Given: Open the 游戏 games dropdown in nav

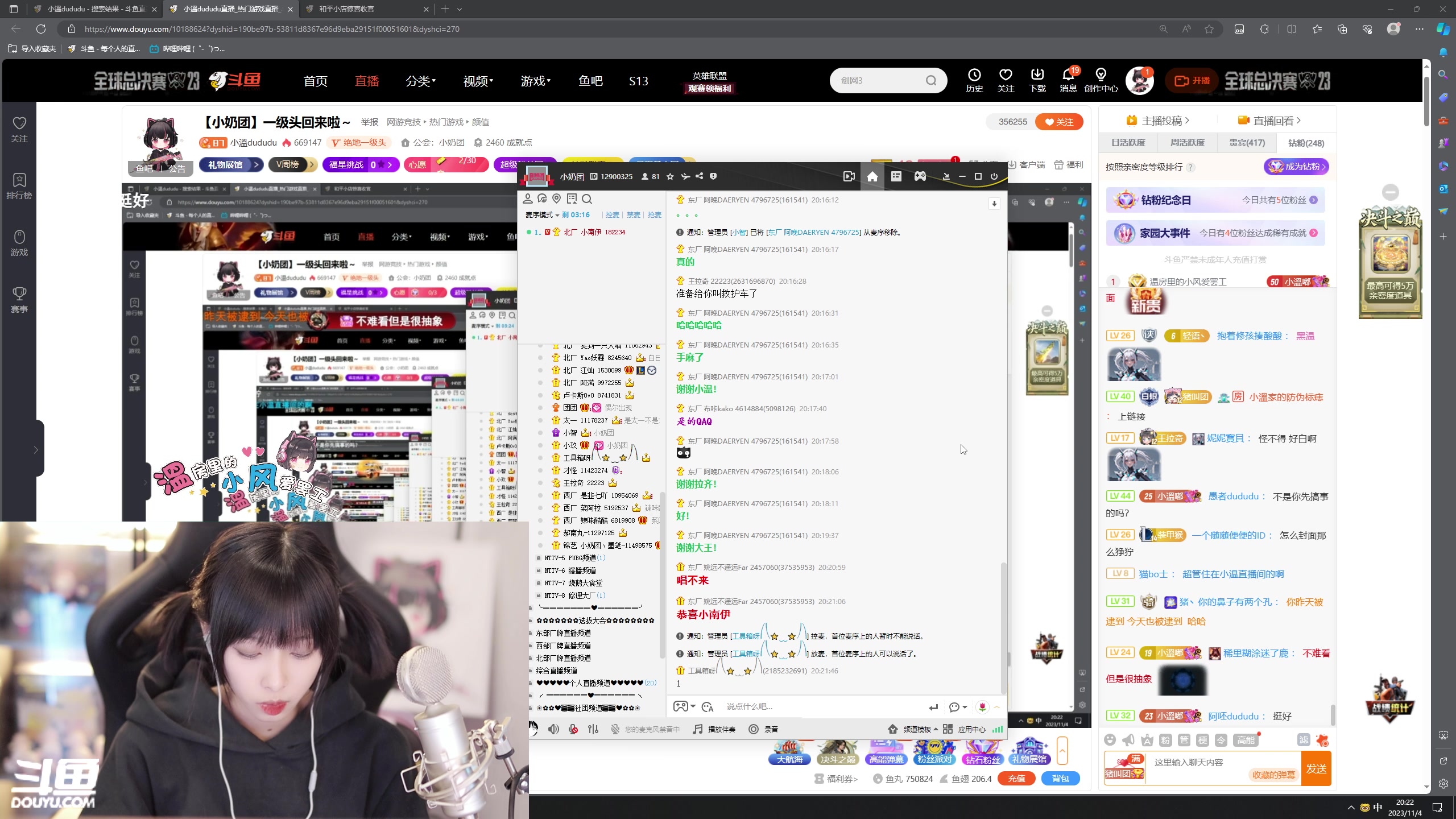Looking at the screenshot, I should [x=535, y=81].
